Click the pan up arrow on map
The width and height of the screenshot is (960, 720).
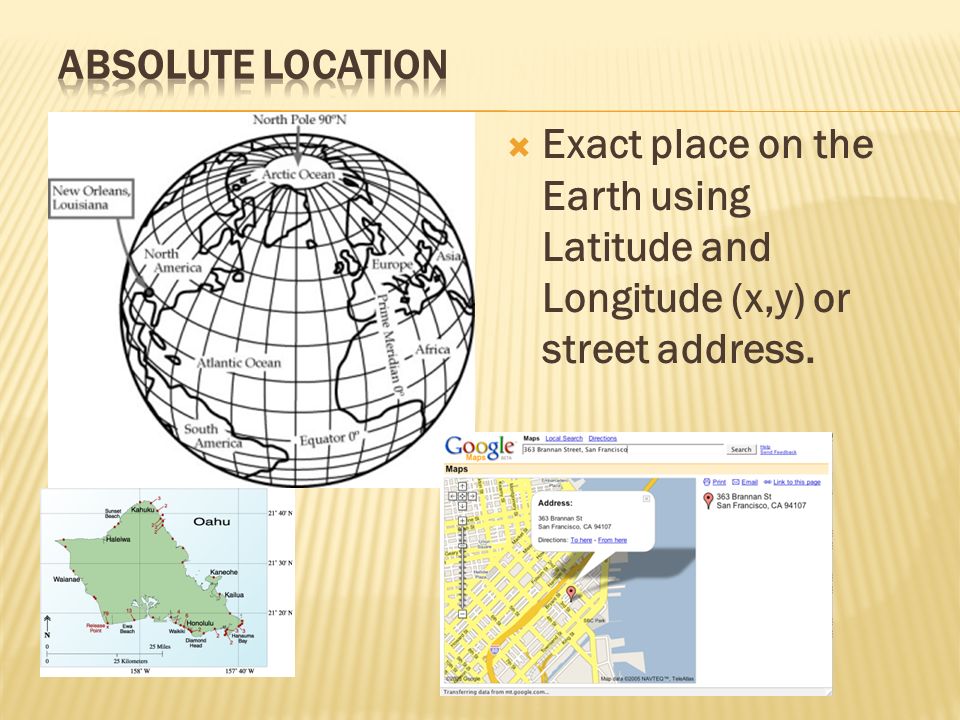point(462,486)
